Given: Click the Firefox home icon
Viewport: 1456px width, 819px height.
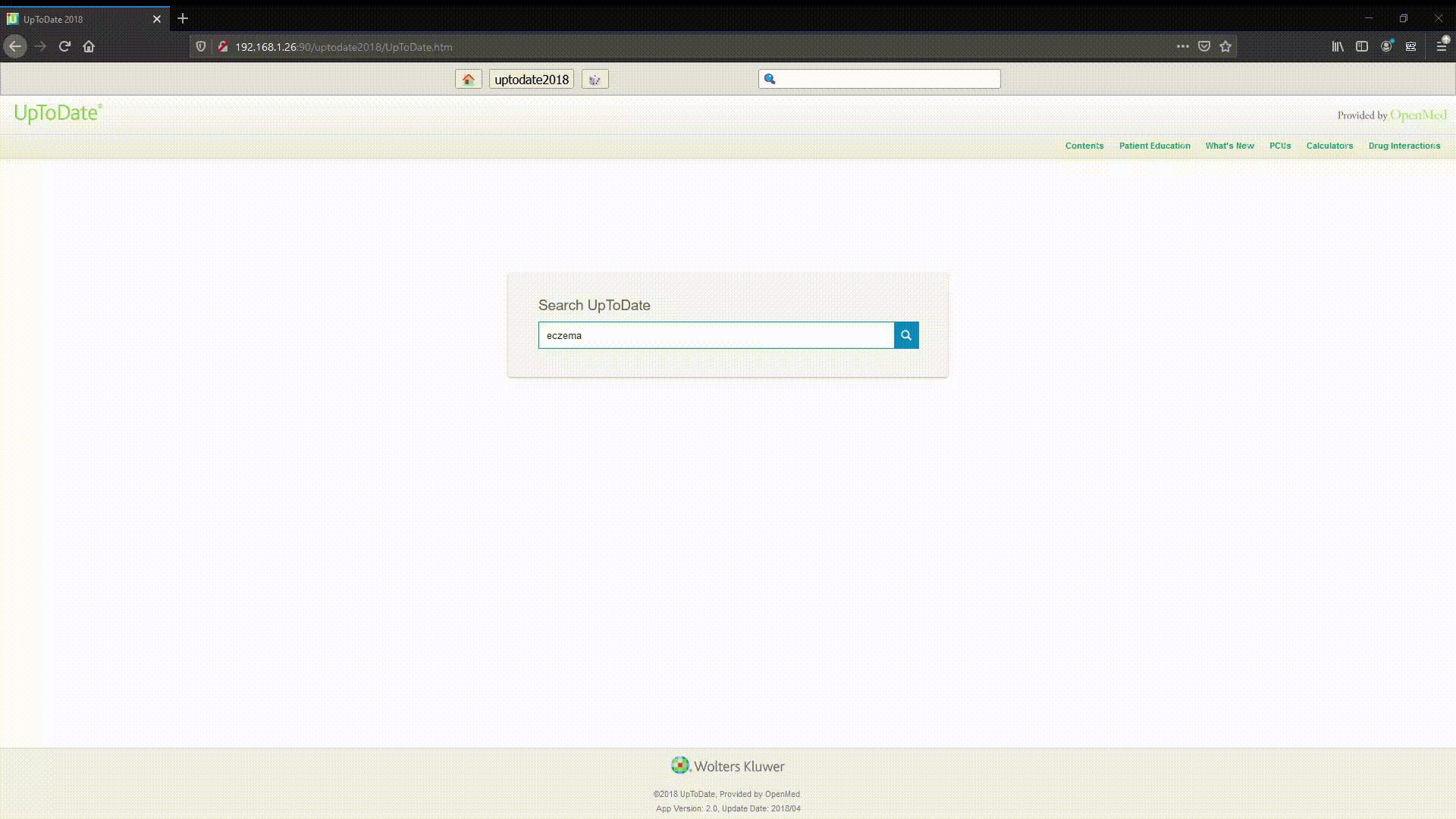Looking at the screenshot, I should [x=89, y=46].
